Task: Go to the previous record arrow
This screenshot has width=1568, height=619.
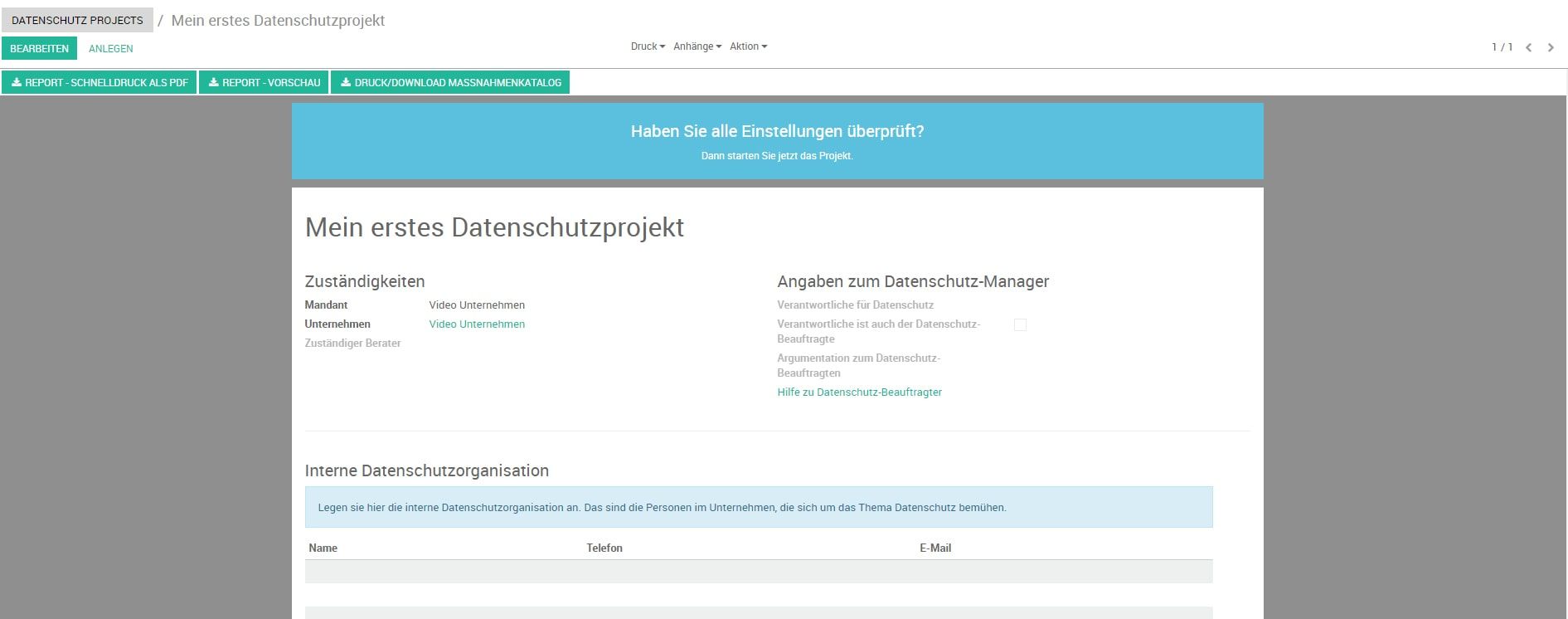Action: click(x=1528, y=47)
